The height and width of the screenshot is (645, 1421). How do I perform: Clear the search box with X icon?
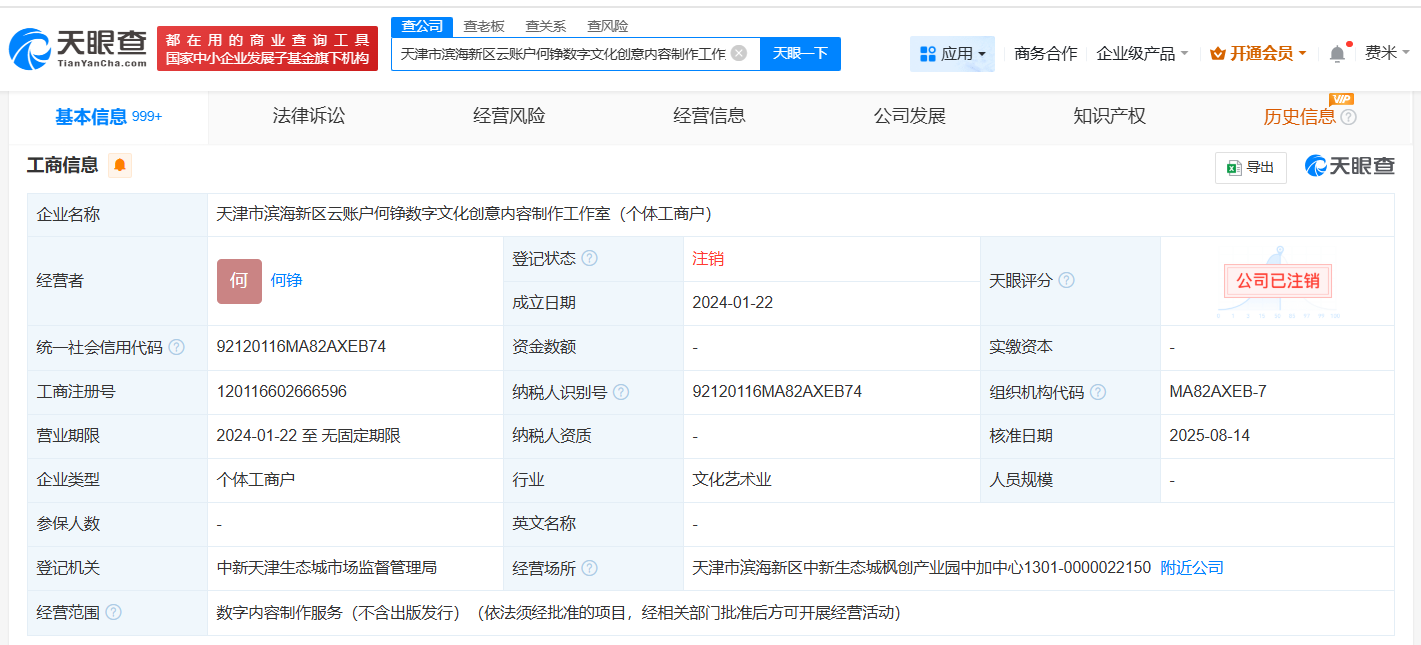pyautogui.click(x=739, y=54)
